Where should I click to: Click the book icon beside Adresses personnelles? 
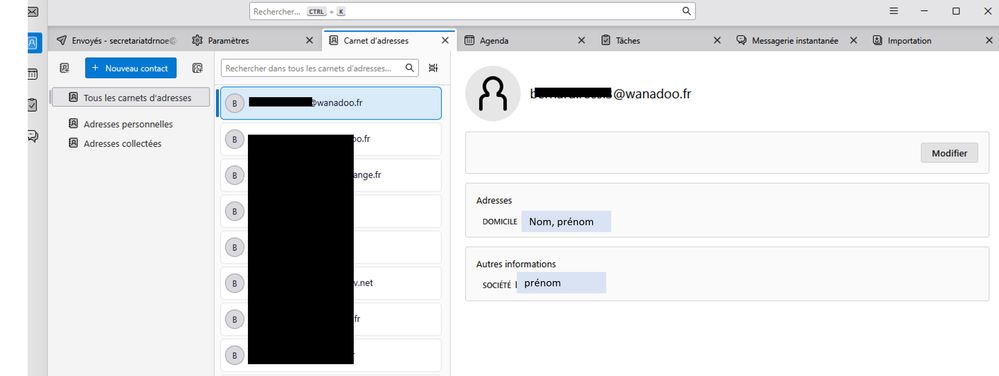73,124
